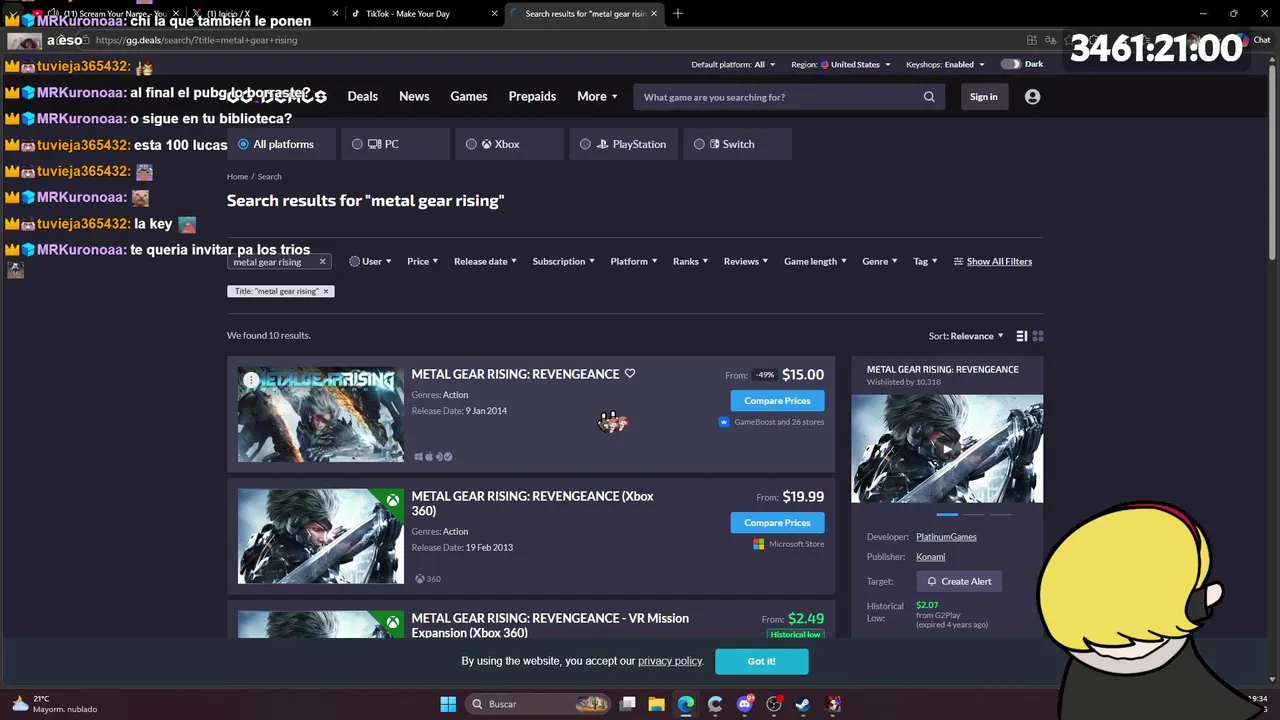The width and height of the screenshot is (1280, 720).
Task: Open the browser Chat Copilot button
Action: 1255,40
